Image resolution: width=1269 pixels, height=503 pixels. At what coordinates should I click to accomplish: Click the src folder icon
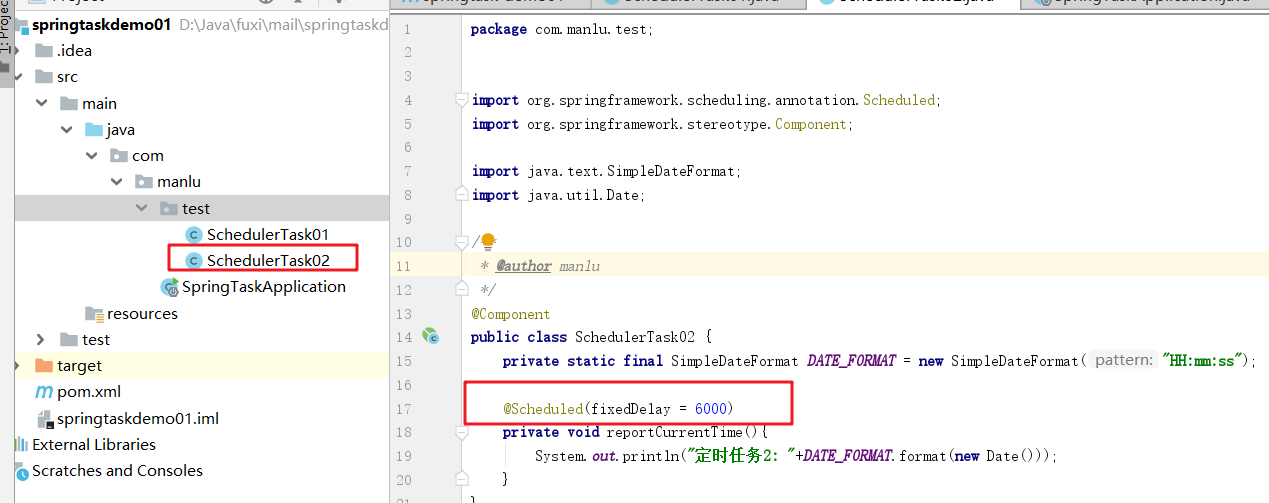[x=44, y=77]
